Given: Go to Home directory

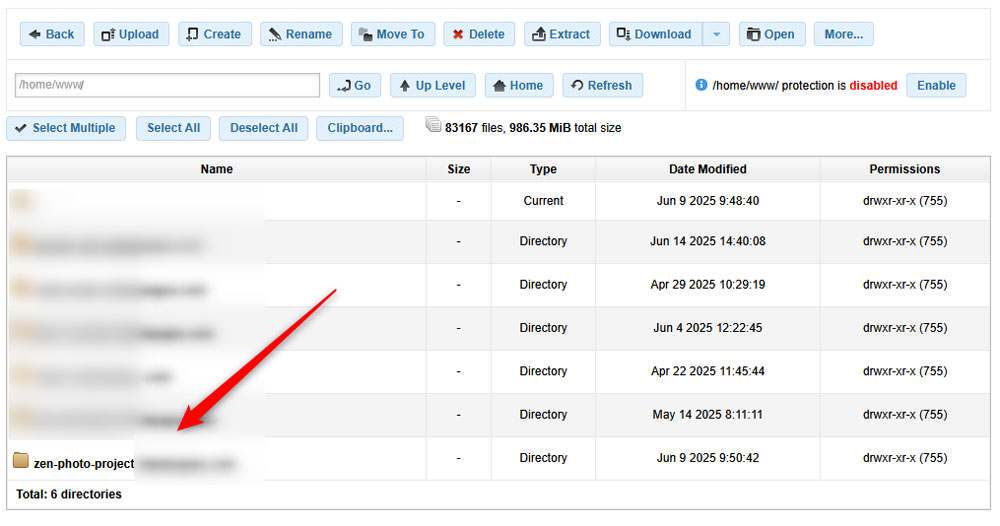Looking at the screenshot, I should (x=518, y=85).
